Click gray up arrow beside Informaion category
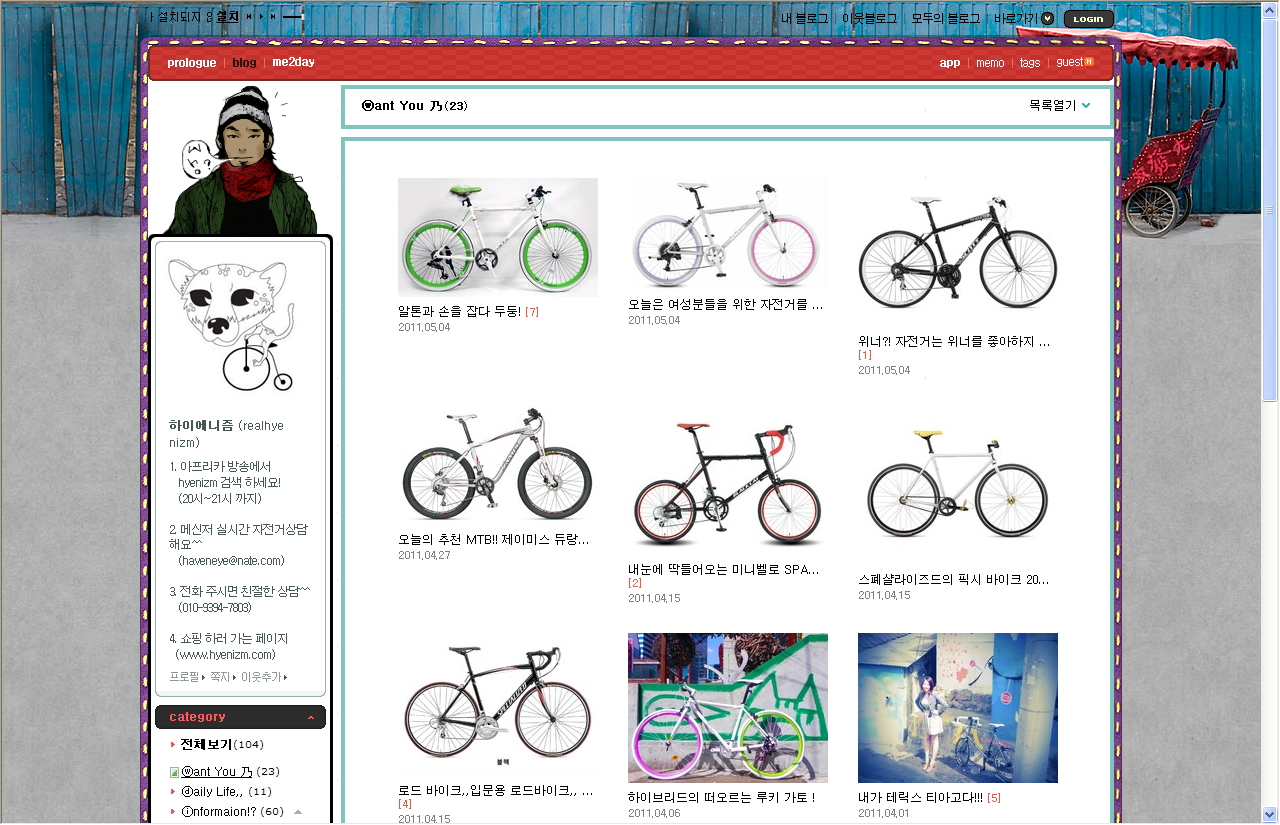Viewport: 1280px width, 825px height. pyautogui.click(x=298, y=811)
